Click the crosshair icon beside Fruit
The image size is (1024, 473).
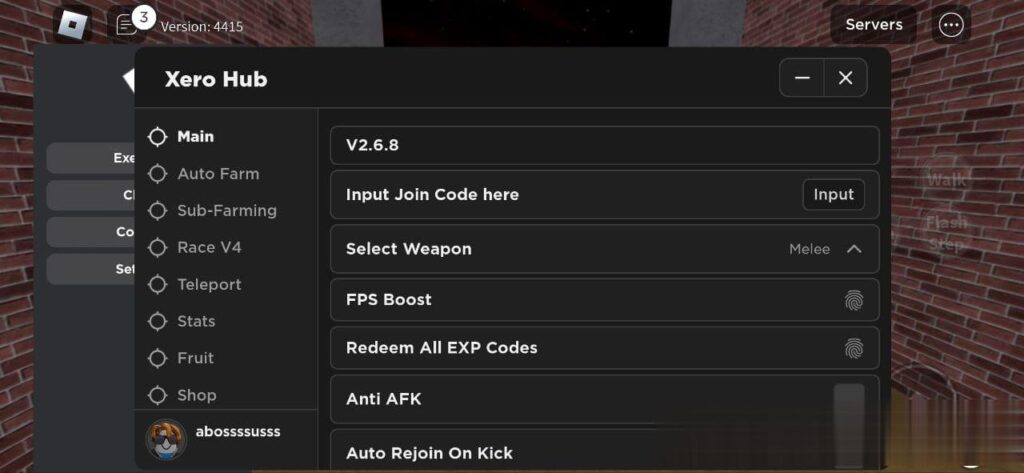point(157,358)
